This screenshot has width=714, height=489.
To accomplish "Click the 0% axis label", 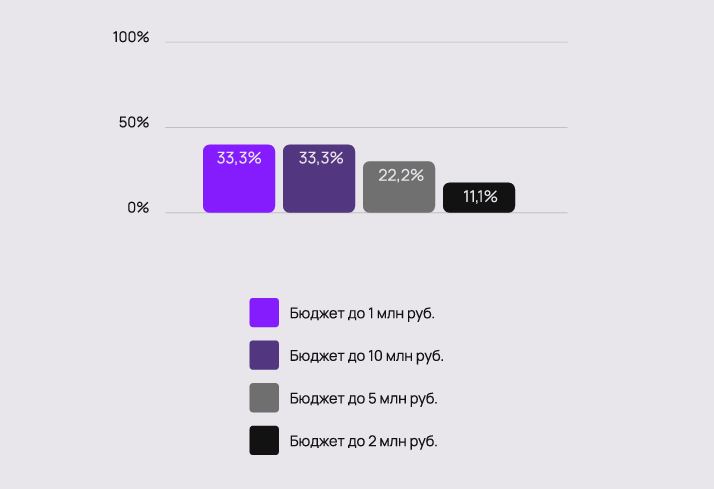I will (137, 208).
